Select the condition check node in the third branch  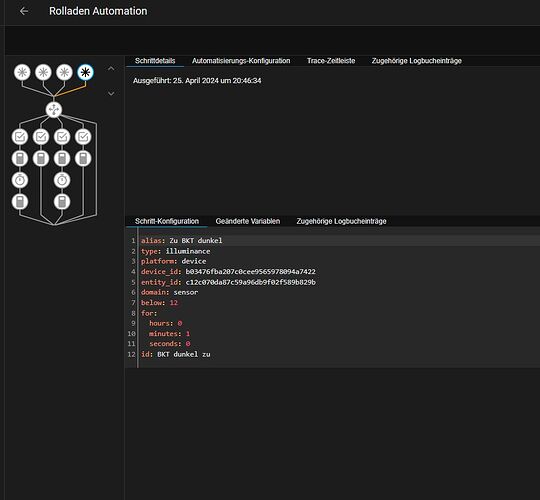tap(62, 137)
